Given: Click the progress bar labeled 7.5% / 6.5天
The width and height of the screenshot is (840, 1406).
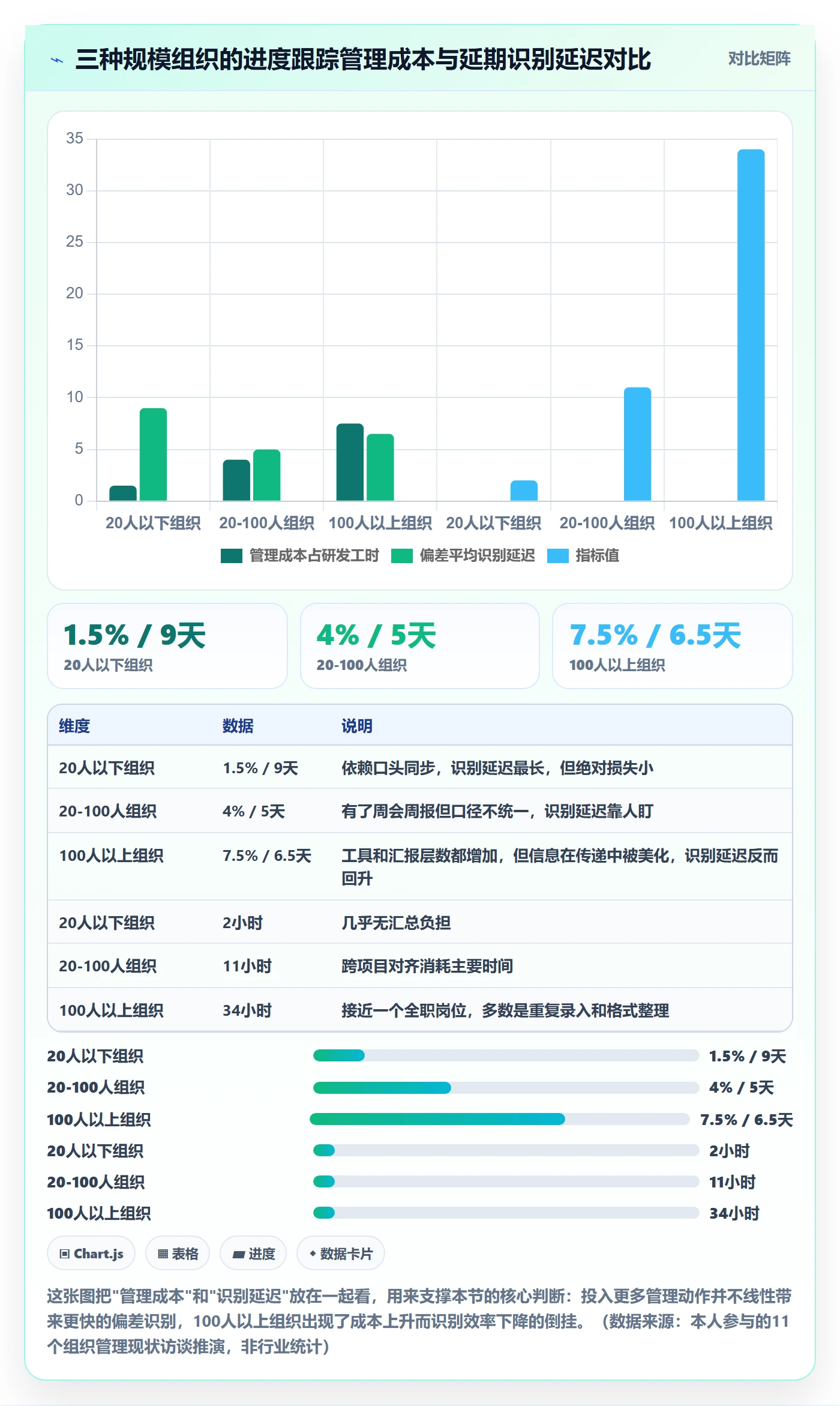Looking at the screenshot, I should (500, 1119).
